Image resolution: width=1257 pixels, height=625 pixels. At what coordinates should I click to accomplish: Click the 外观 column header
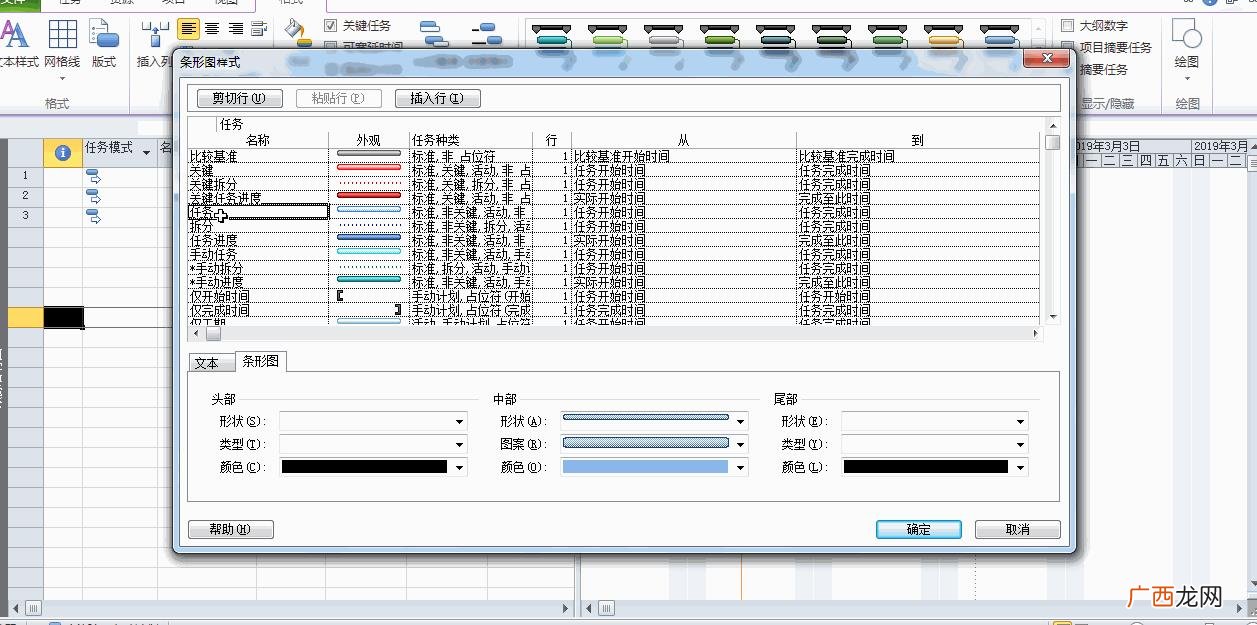tap(369, 141)
